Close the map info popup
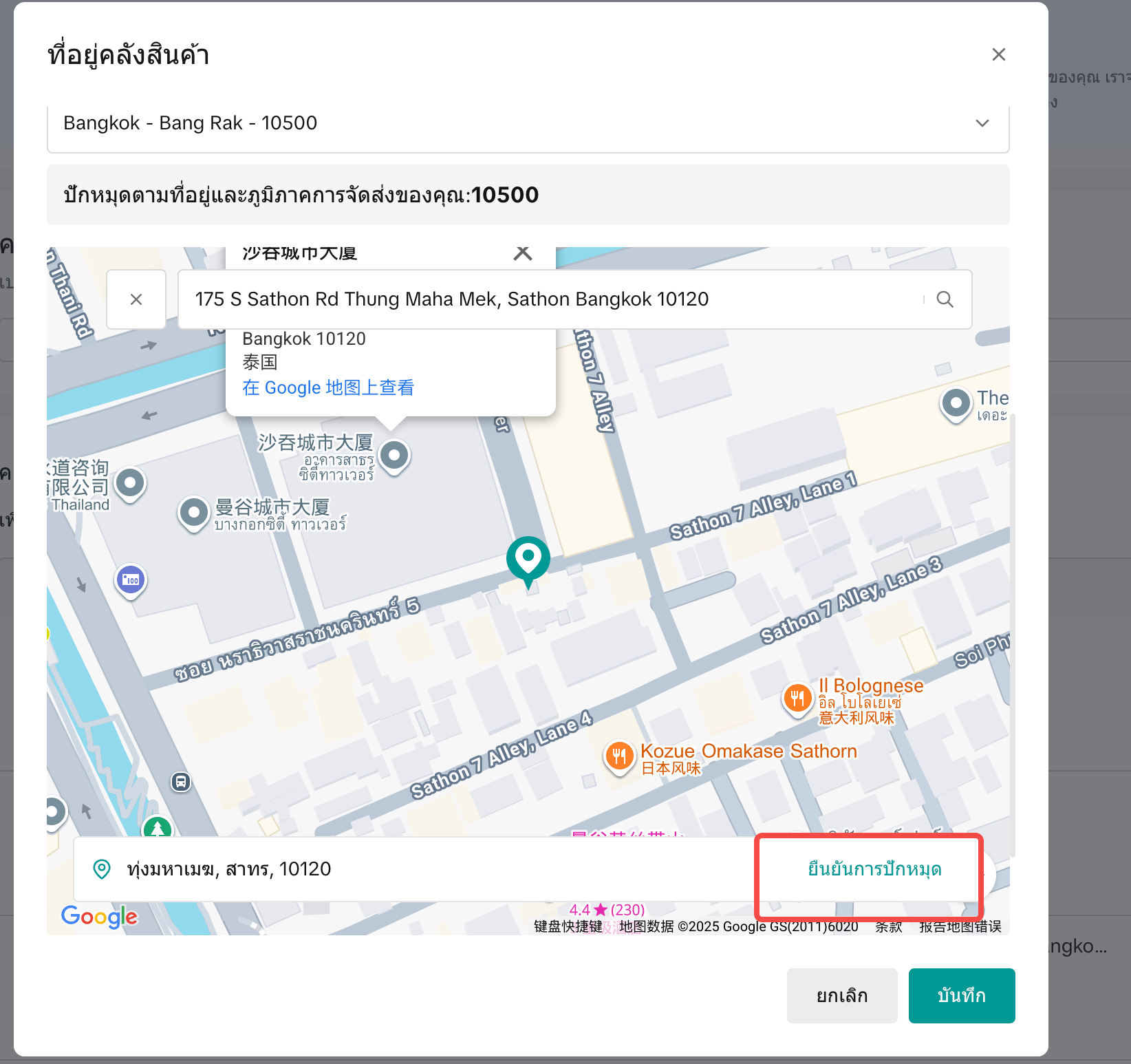The height and width of the screenshot is (1064, 1131). click(523, 253)
